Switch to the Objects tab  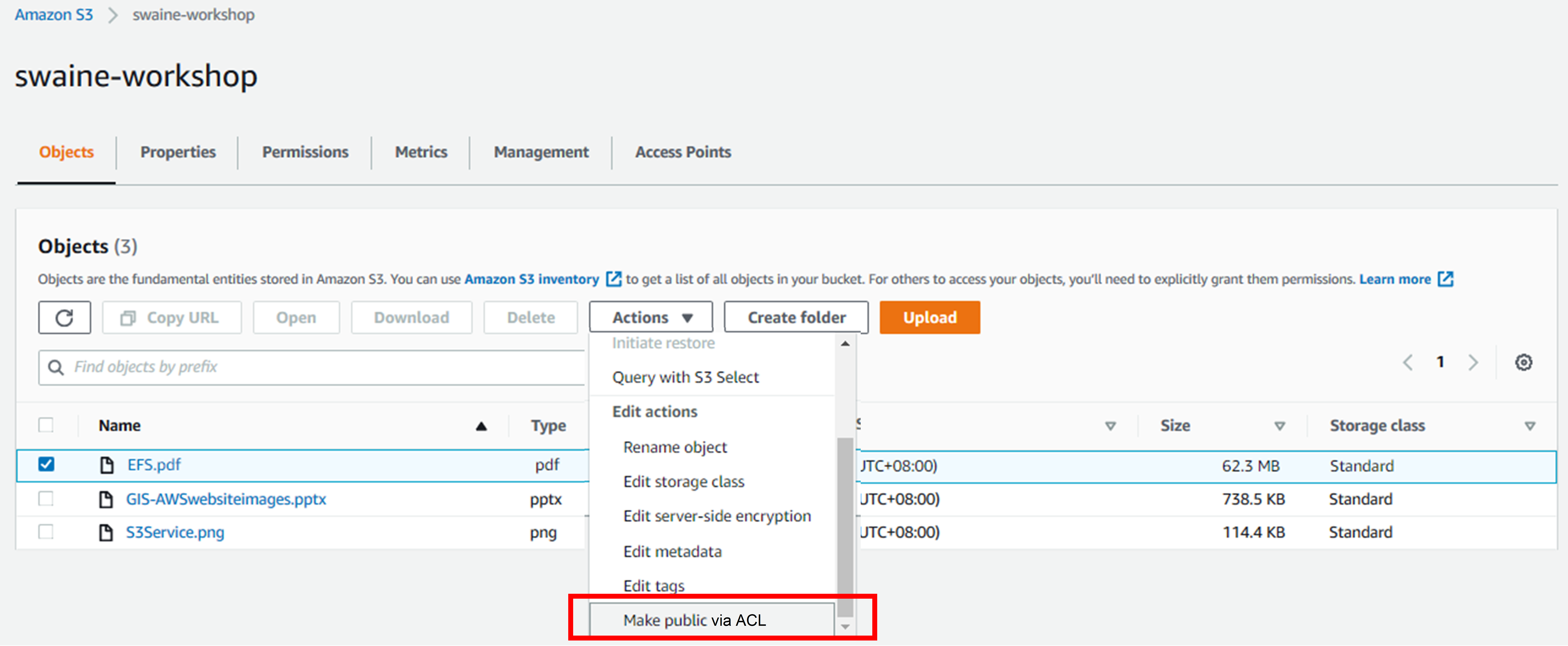tap(66, 152)
